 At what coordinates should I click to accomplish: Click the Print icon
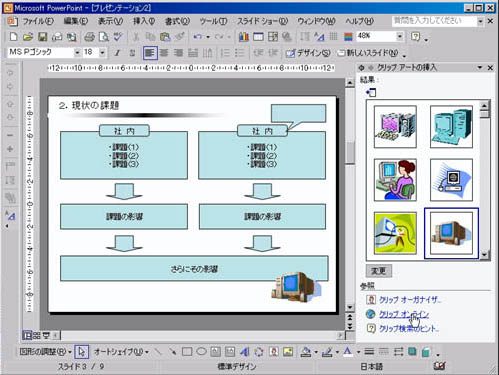[x=89, y=36]
